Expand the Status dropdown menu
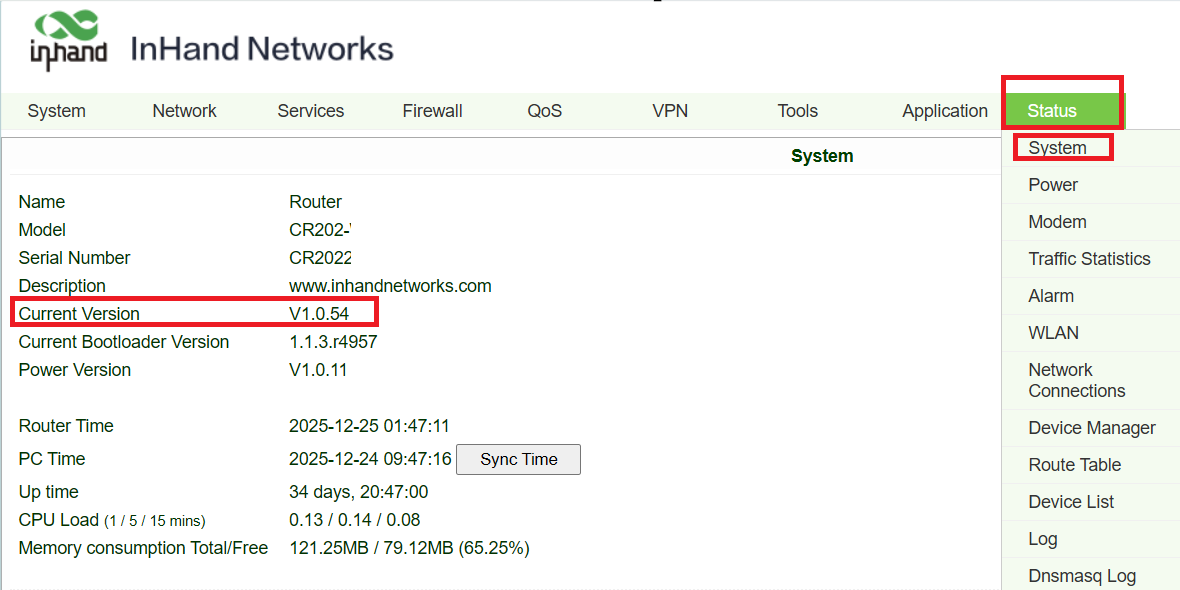 [1052, 111]
